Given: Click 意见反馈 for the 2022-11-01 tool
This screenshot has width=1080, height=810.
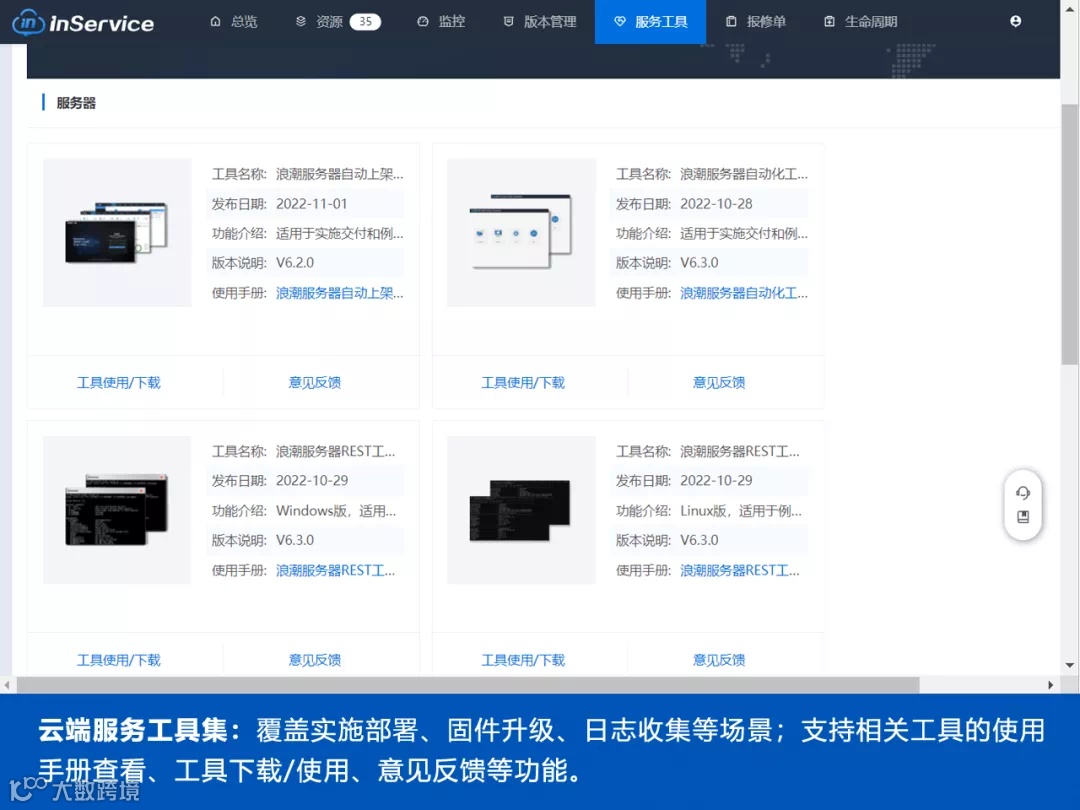Looking at the screenshot, I should tap(315, 382).
